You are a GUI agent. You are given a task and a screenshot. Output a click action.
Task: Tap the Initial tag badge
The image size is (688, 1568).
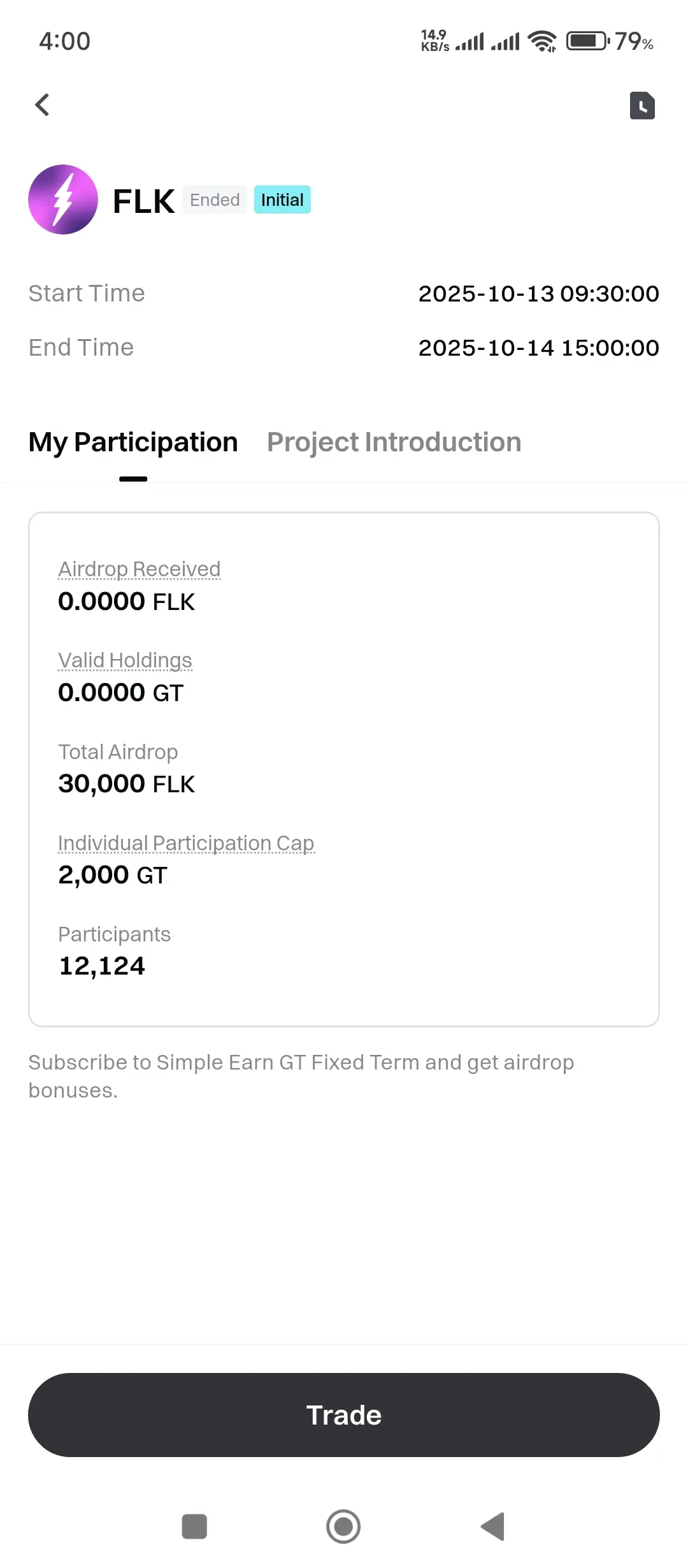(x=282, y=200)
